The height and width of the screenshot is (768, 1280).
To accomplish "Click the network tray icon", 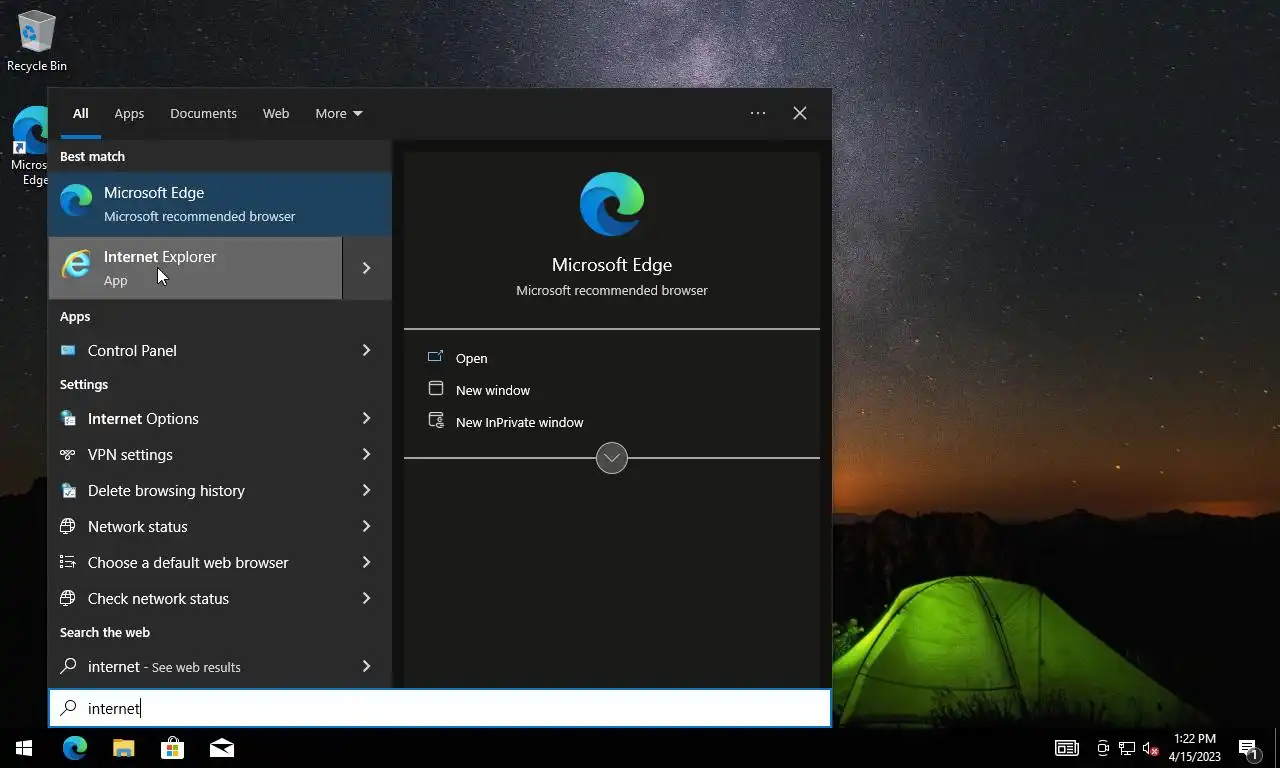I will point(1126,748).
